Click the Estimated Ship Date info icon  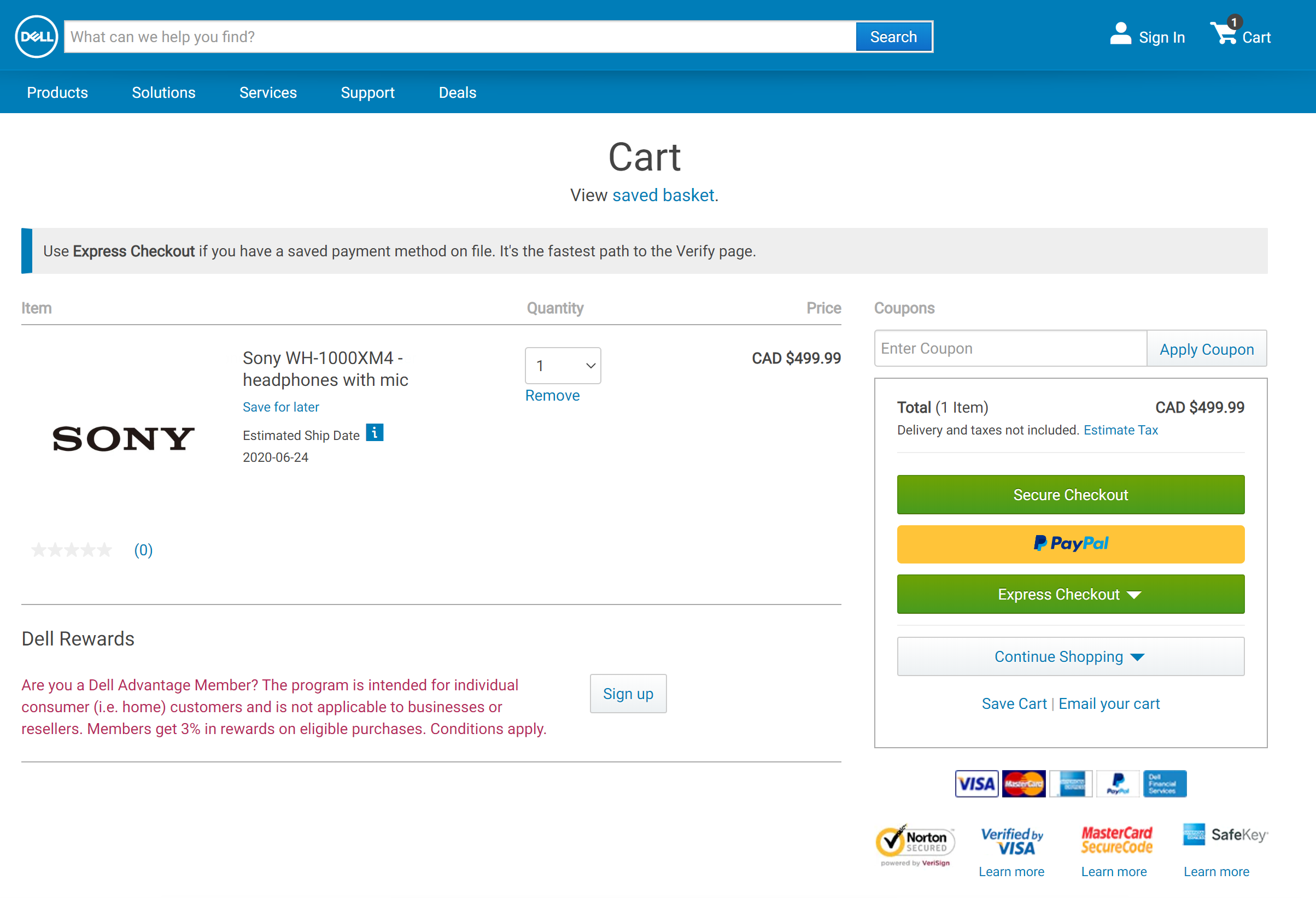click(375, 432)
